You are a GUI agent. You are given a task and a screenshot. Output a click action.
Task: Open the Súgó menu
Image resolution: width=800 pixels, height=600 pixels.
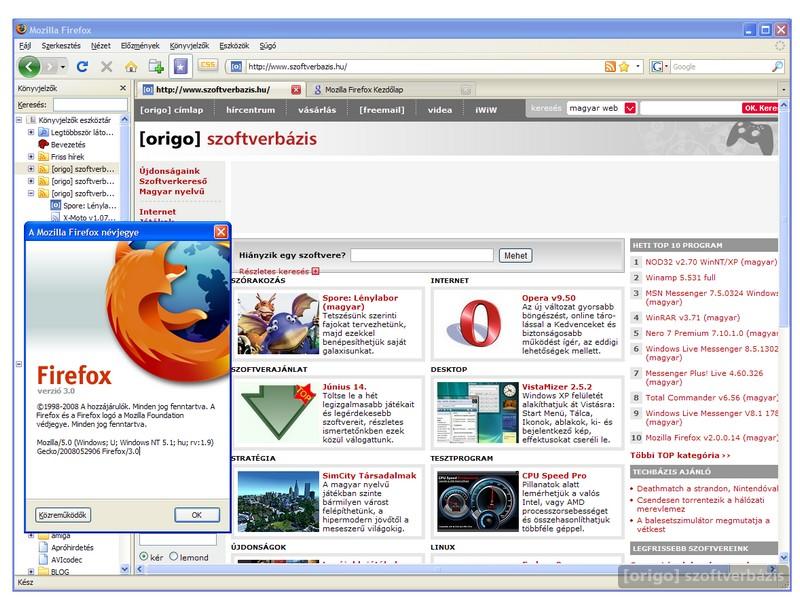pyautogui.click(x=268, y=45)
